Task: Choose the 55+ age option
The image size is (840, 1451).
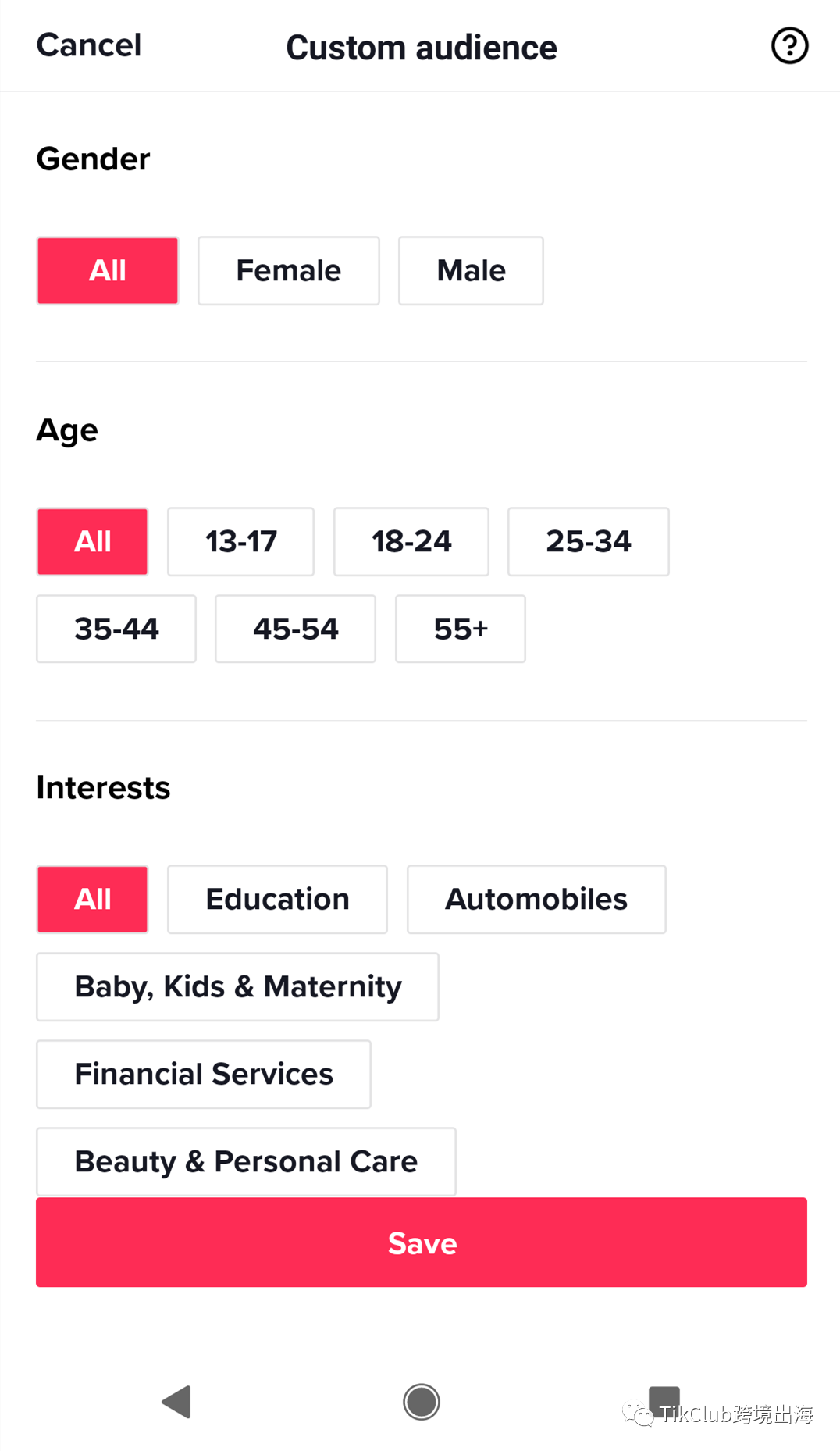Action: point(460,629)
